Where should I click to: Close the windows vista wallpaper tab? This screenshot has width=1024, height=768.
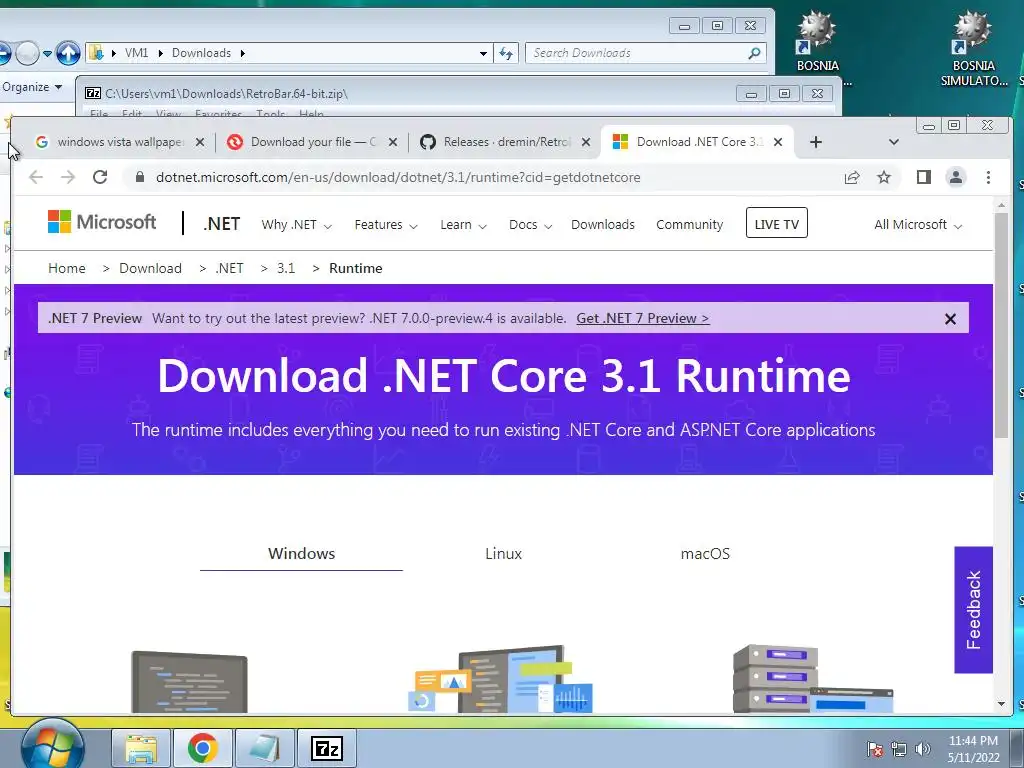tap(200, 142)
